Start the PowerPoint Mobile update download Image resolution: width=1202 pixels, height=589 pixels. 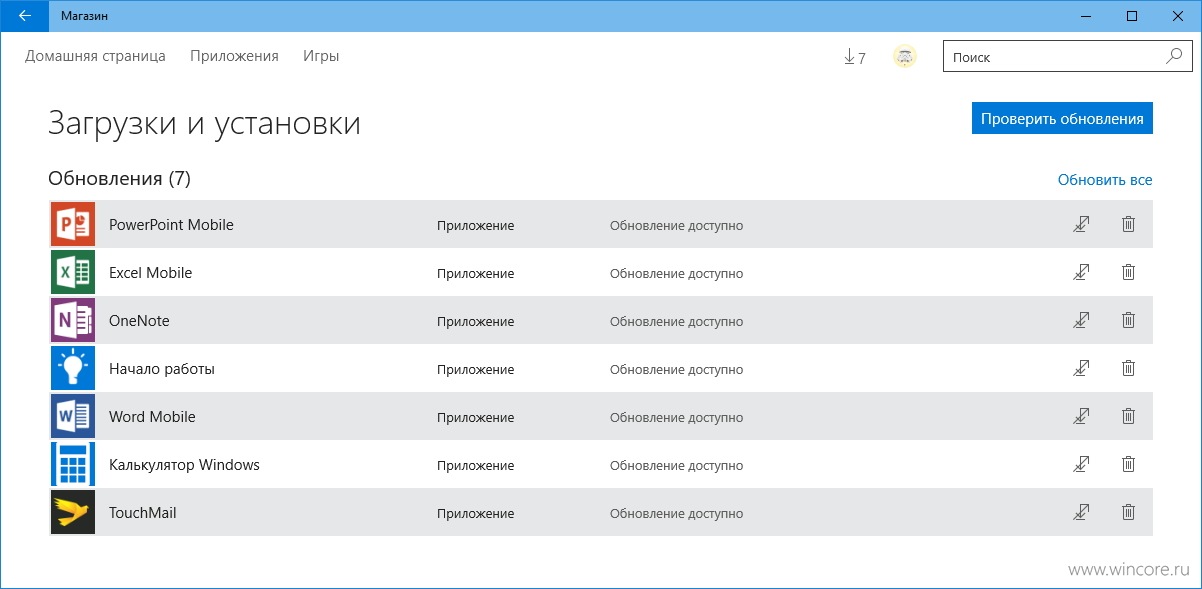click(x=1080, y=225)
